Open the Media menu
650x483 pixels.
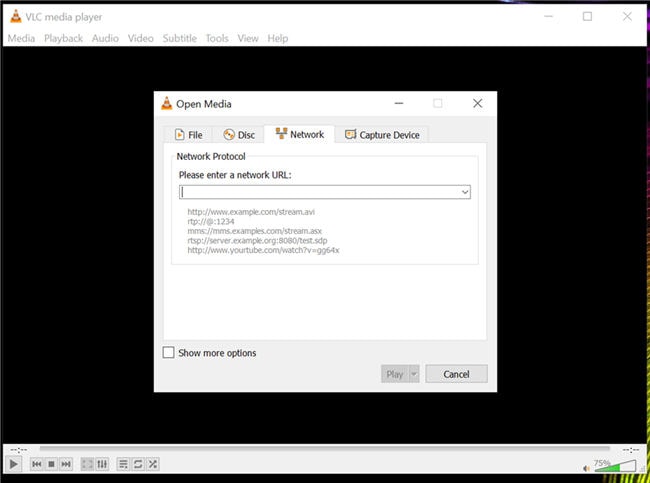[x=21, y=38]
